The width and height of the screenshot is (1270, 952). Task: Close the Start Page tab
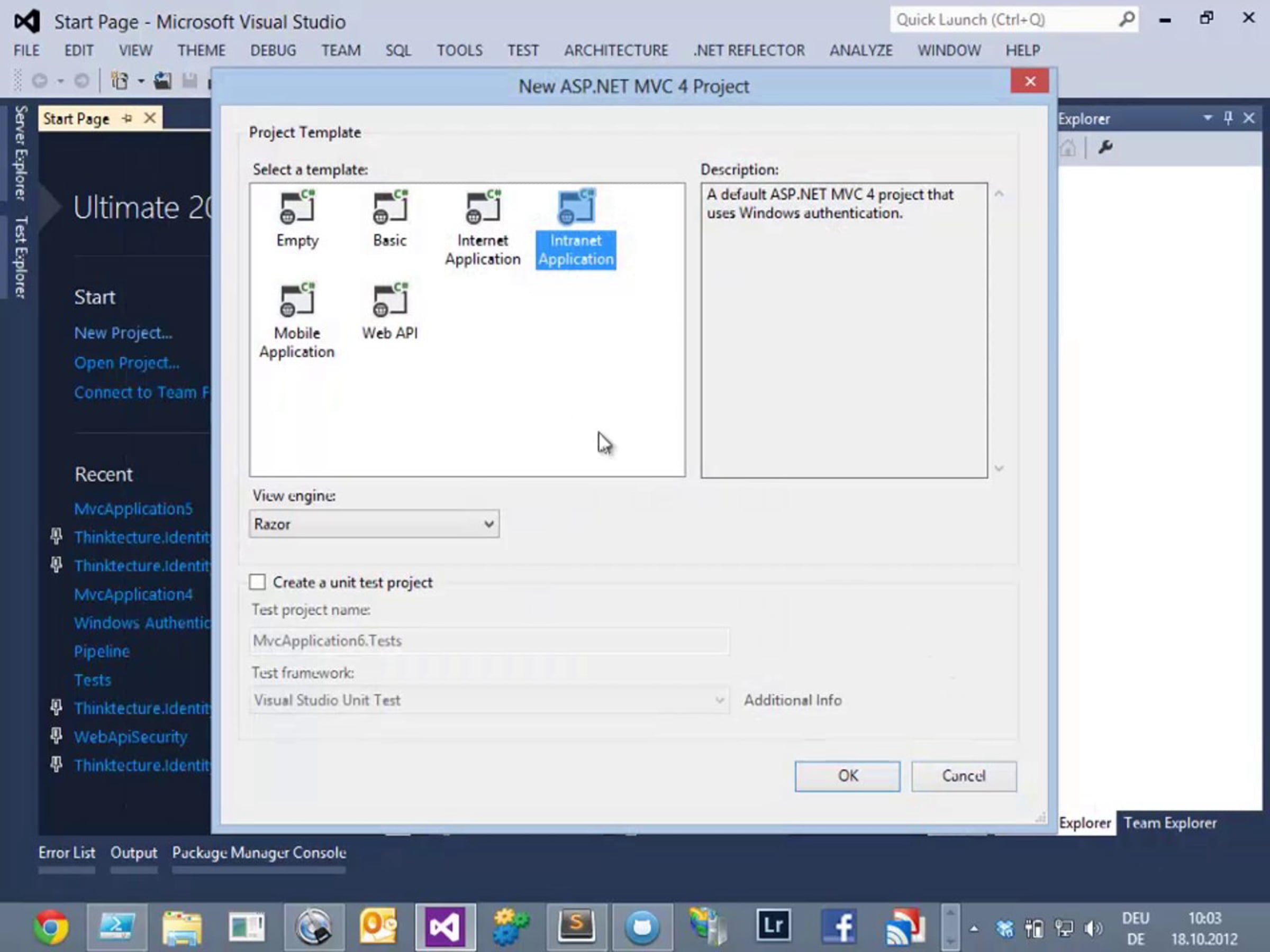pos(150,118)
